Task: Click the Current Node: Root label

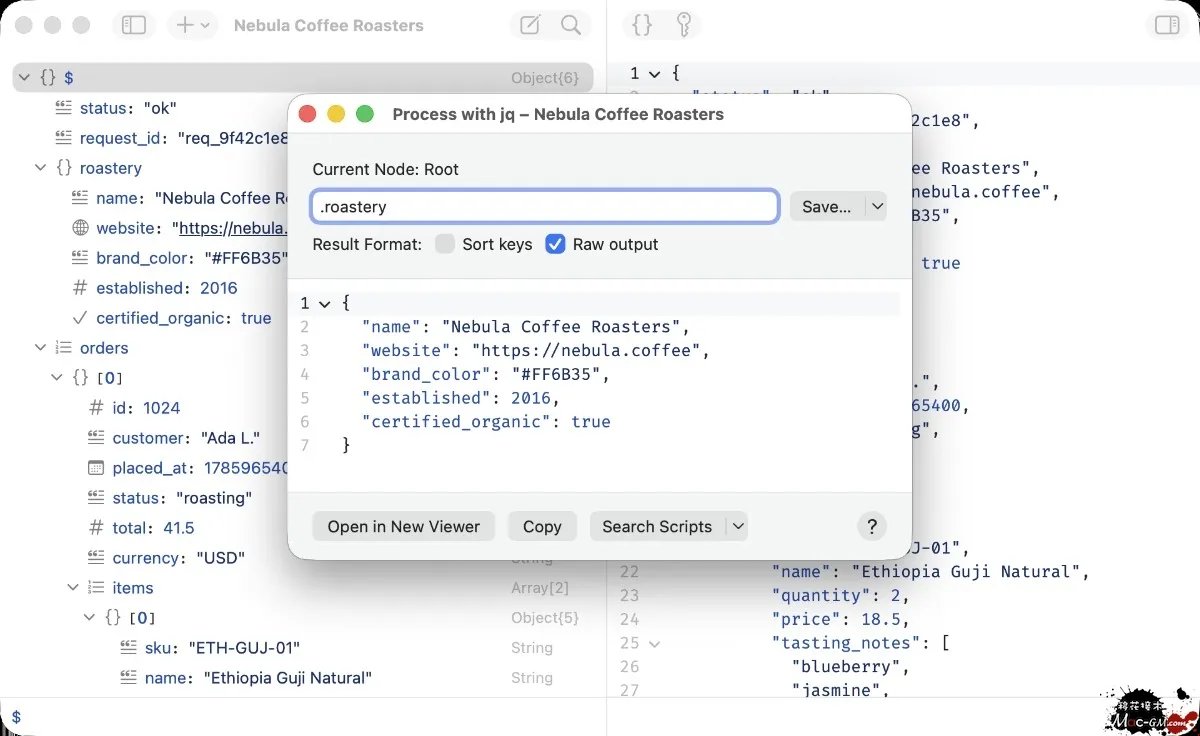Action: (386, 169)
